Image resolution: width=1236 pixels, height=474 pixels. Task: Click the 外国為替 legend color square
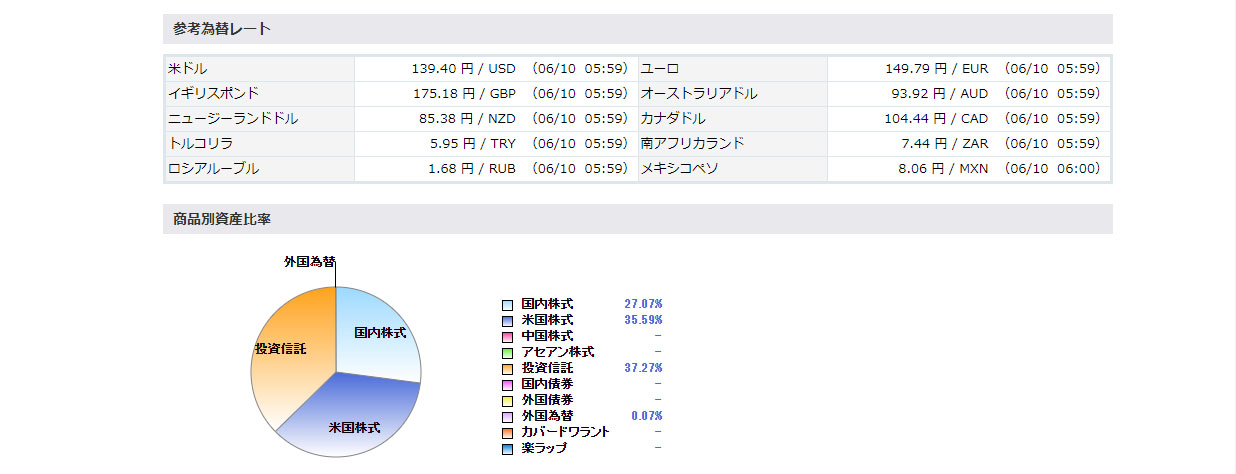pyautogui.click(x=508, y=416)
